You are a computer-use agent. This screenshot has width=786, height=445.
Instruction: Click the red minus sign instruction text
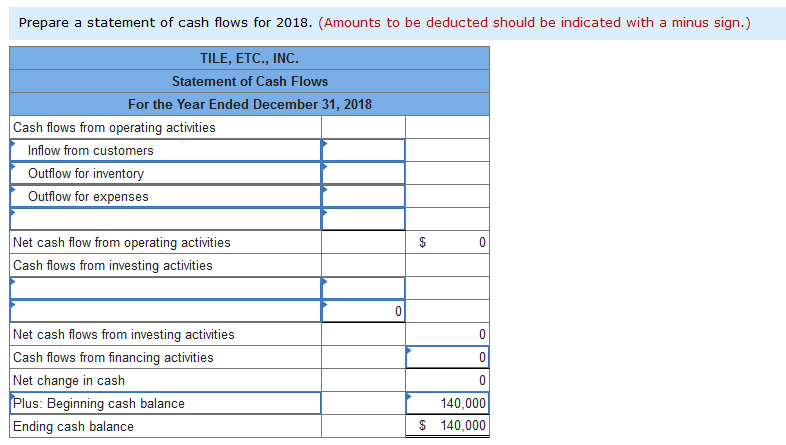pyautogui.click(x=534, y=23)
